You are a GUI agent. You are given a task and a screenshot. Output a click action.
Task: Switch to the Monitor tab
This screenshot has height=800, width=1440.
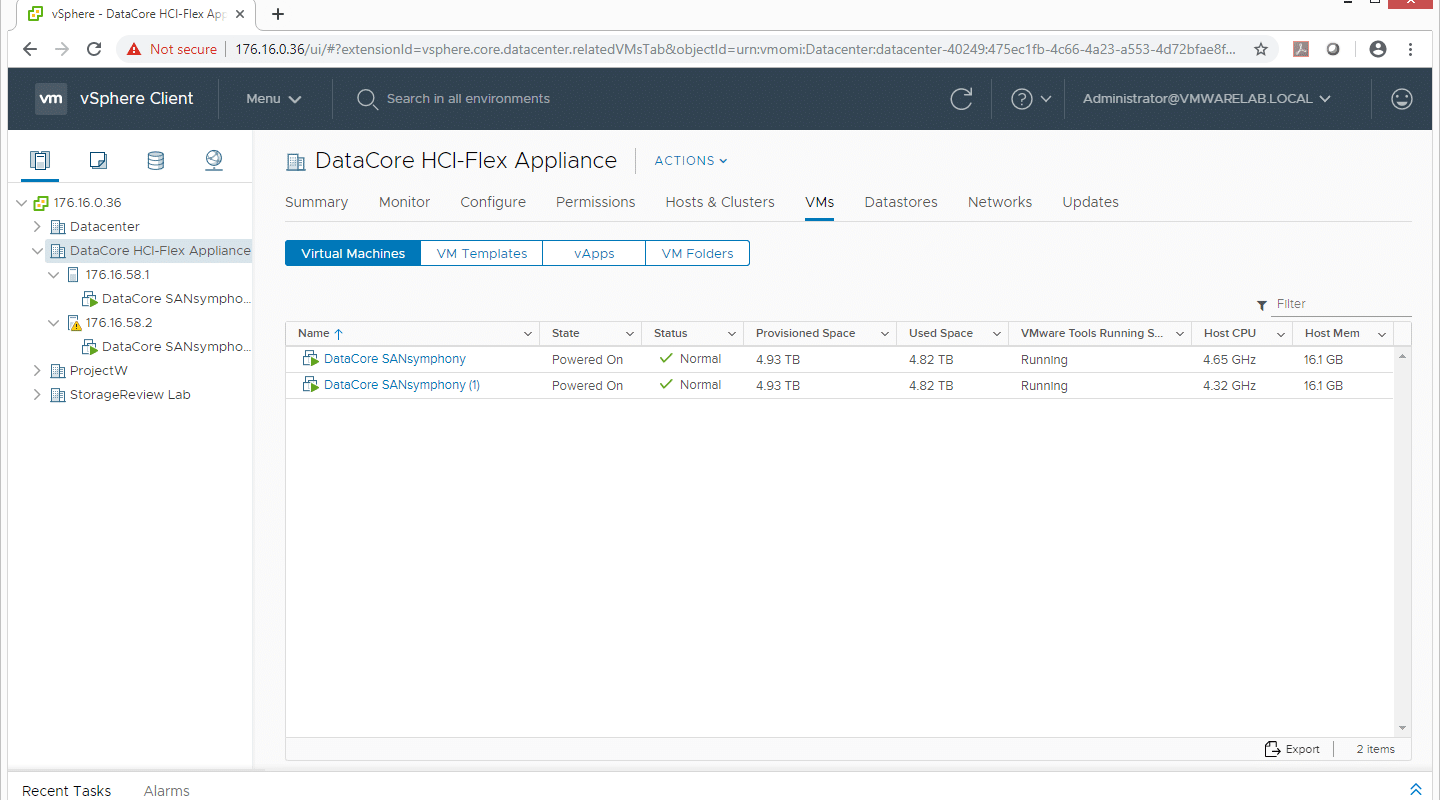(x=404, y=202)
